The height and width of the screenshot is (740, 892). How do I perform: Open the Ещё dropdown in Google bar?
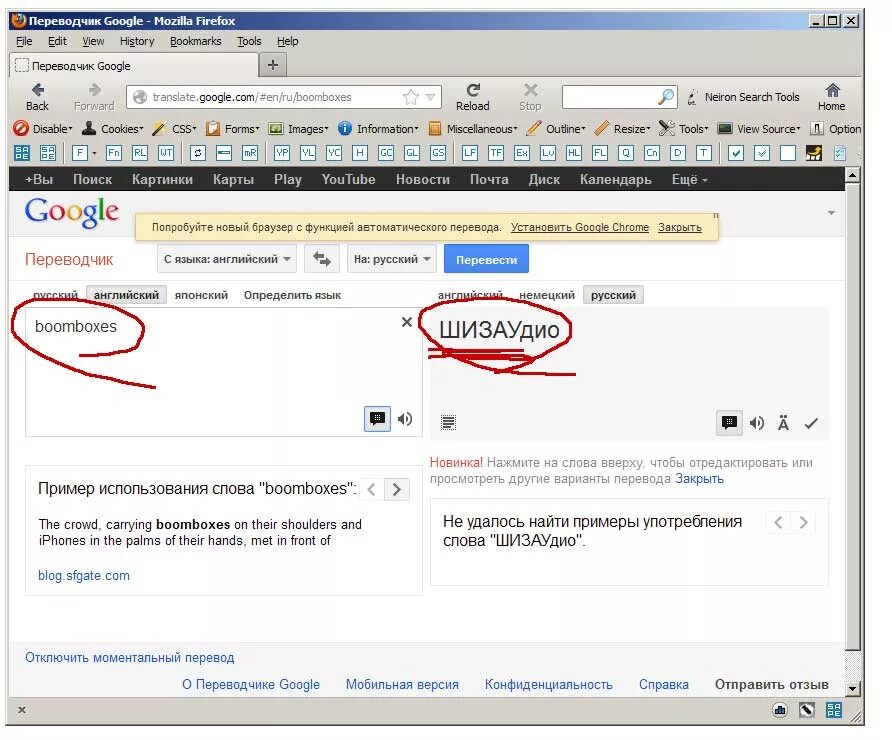pos(689,180)
